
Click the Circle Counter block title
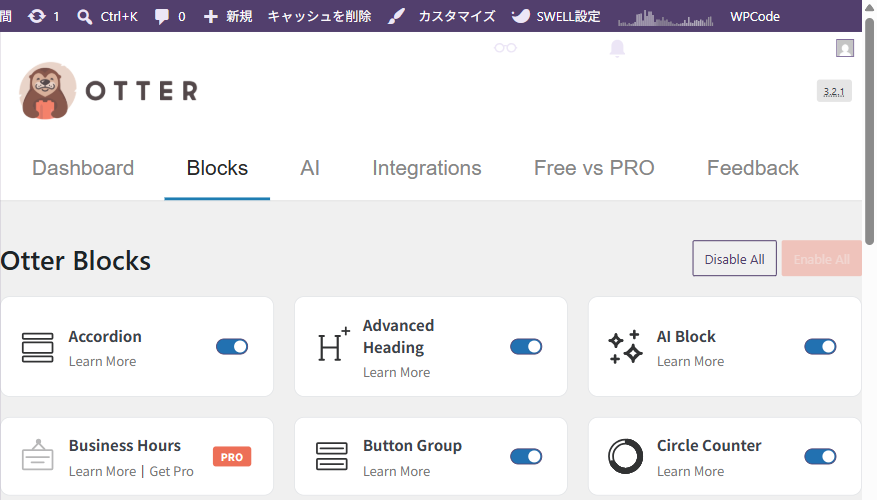[x=709, y=445]
